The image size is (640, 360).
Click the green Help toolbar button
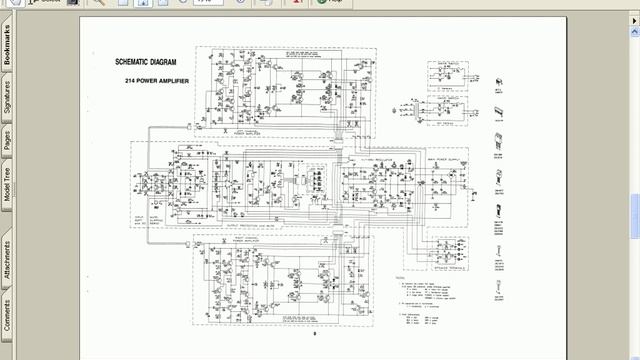coord(330,2)
